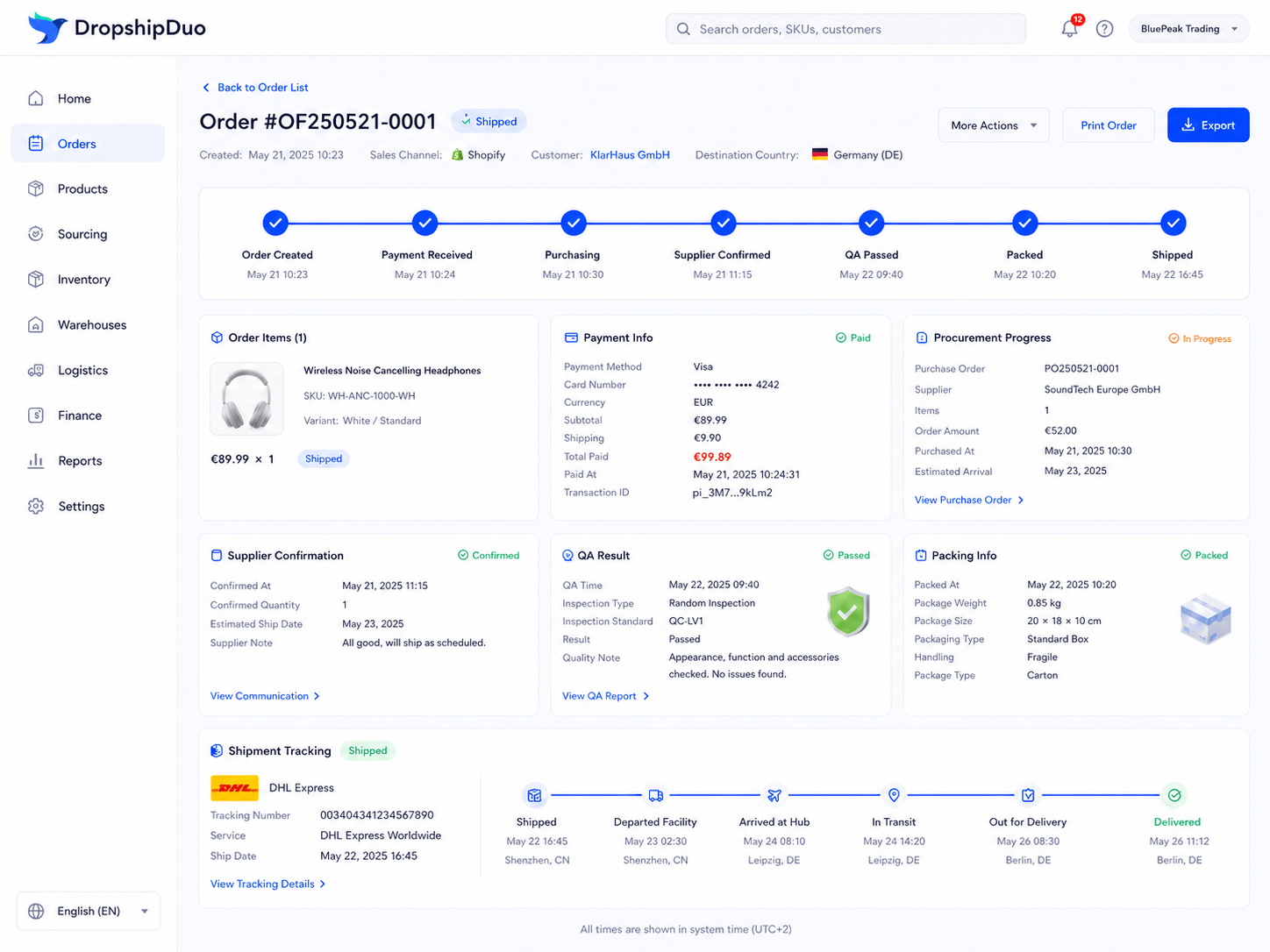The image size is (1270, 952).
Task: Open the help question mark icon
Action: pyautogui.click(x=1105, y=29)
